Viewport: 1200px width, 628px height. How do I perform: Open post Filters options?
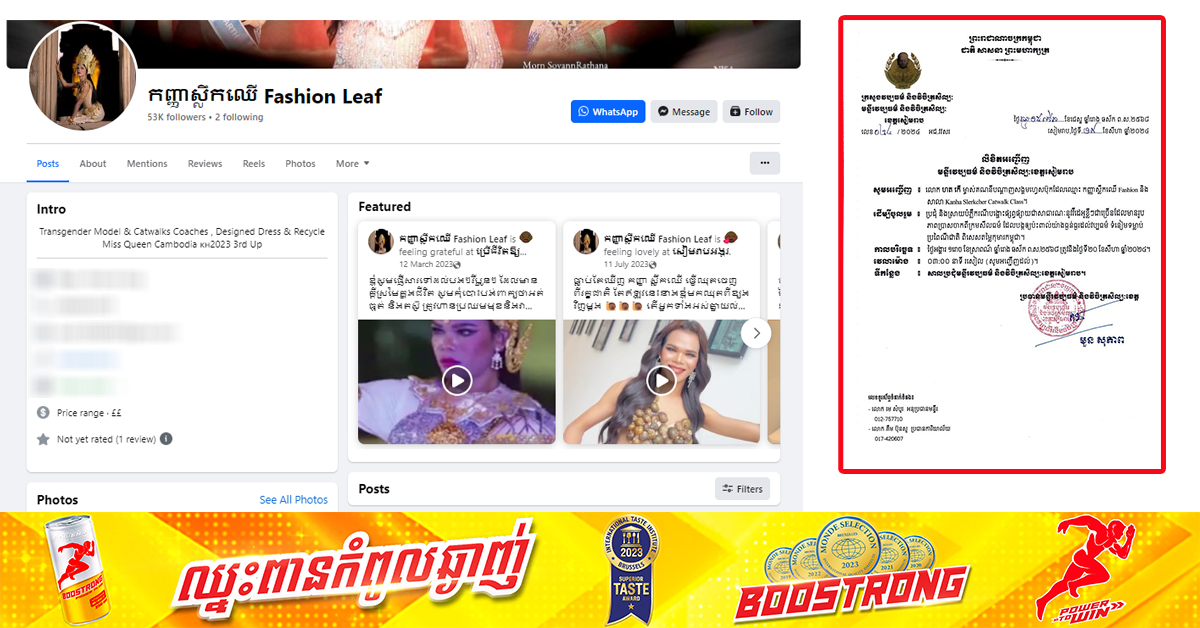click(x=741, y=489)
